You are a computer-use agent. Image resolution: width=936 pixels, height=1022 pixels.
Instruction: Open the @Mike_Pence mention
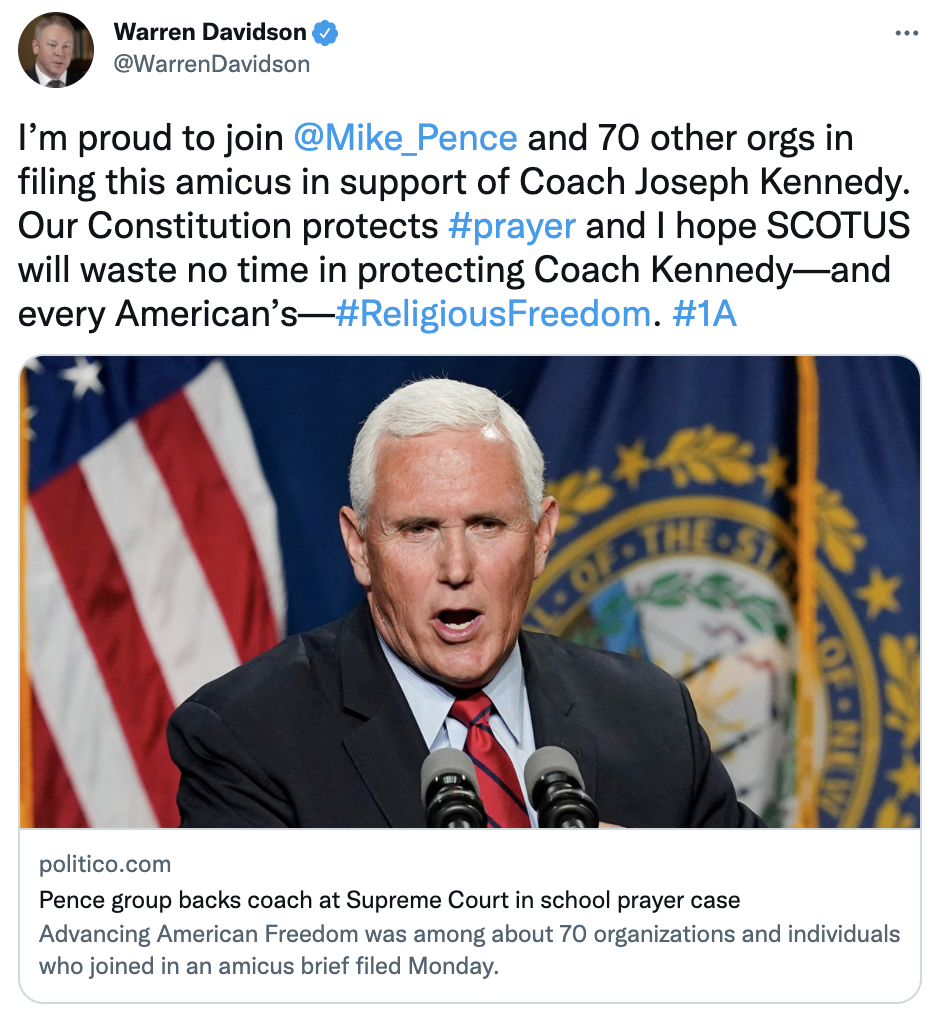405,138
